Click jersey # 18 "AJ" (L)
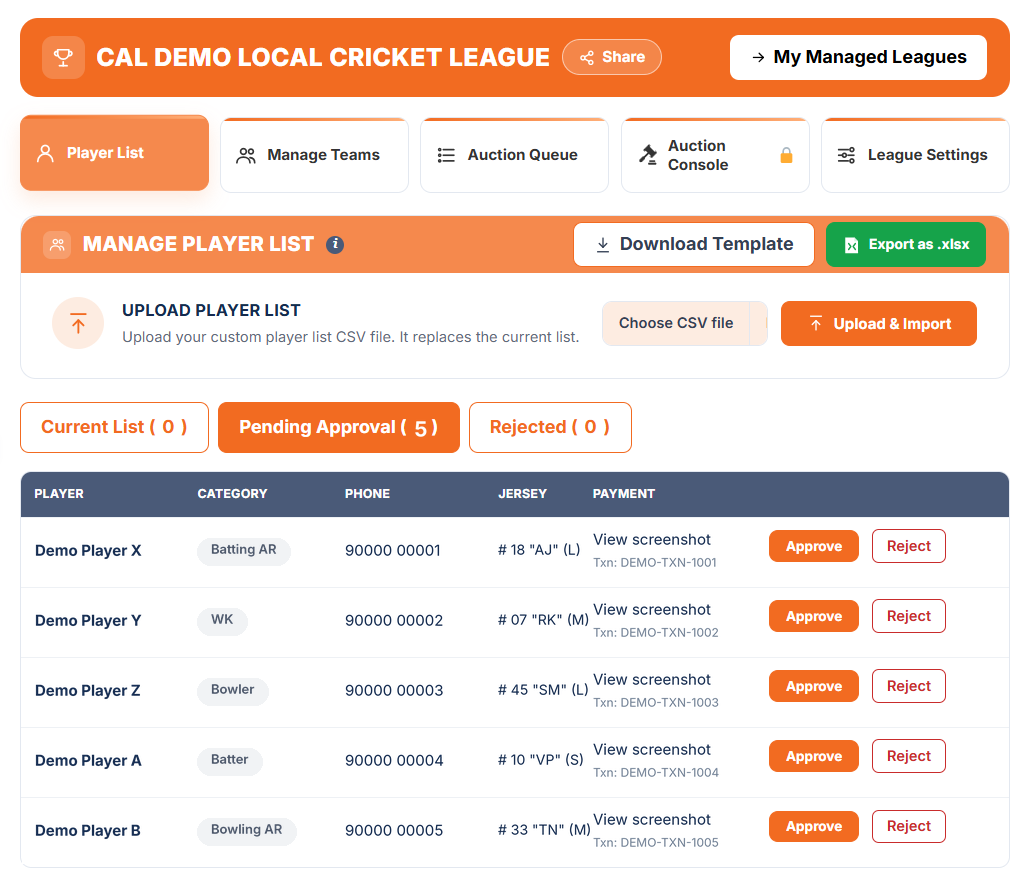Screen dimensions: 1027x877 (539, 550)
